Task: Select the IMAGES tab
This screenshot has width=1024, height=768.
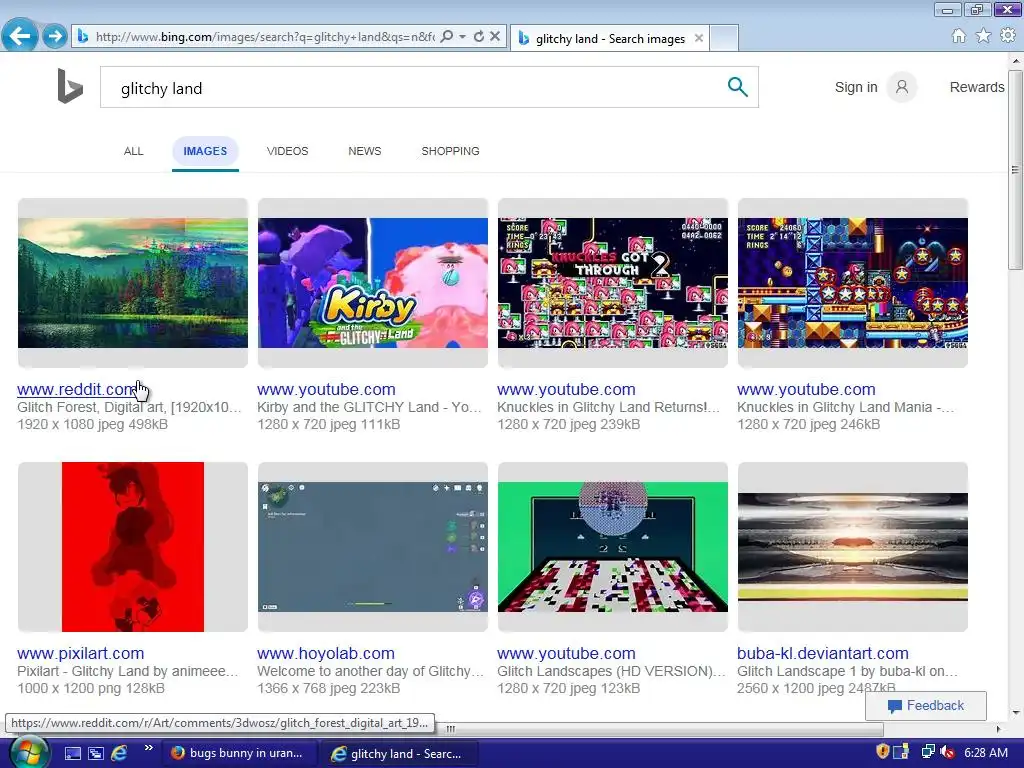Action: pos(205,151)
